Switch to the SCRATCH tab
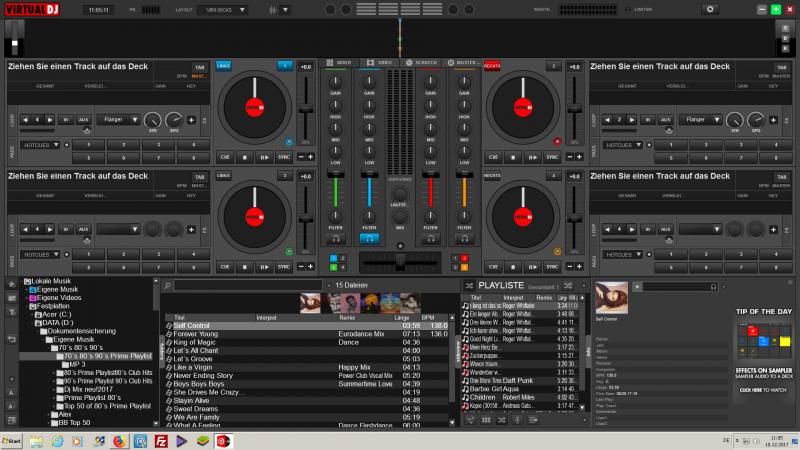 pyautogui.click(x=421, y=63)
